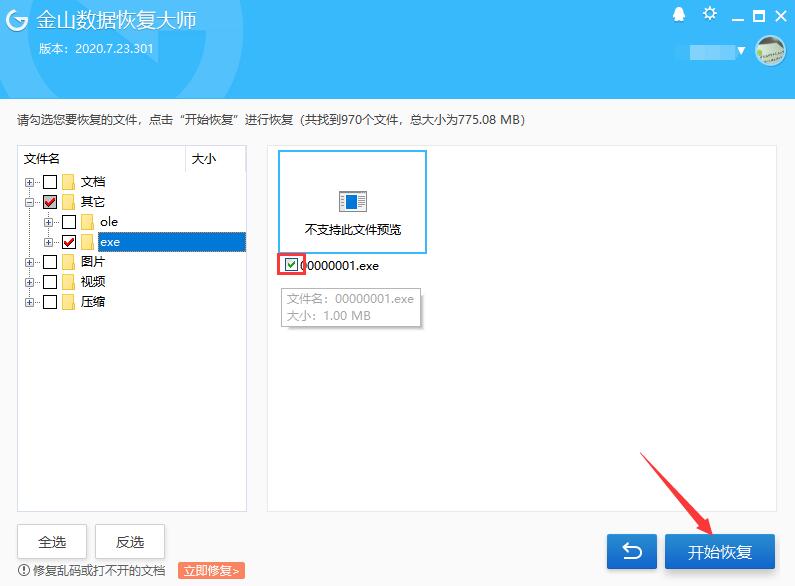This screenshot has height=586, width=795.
Task: Uncheck the 其它 folder checkbox
Action: point(50,202)
